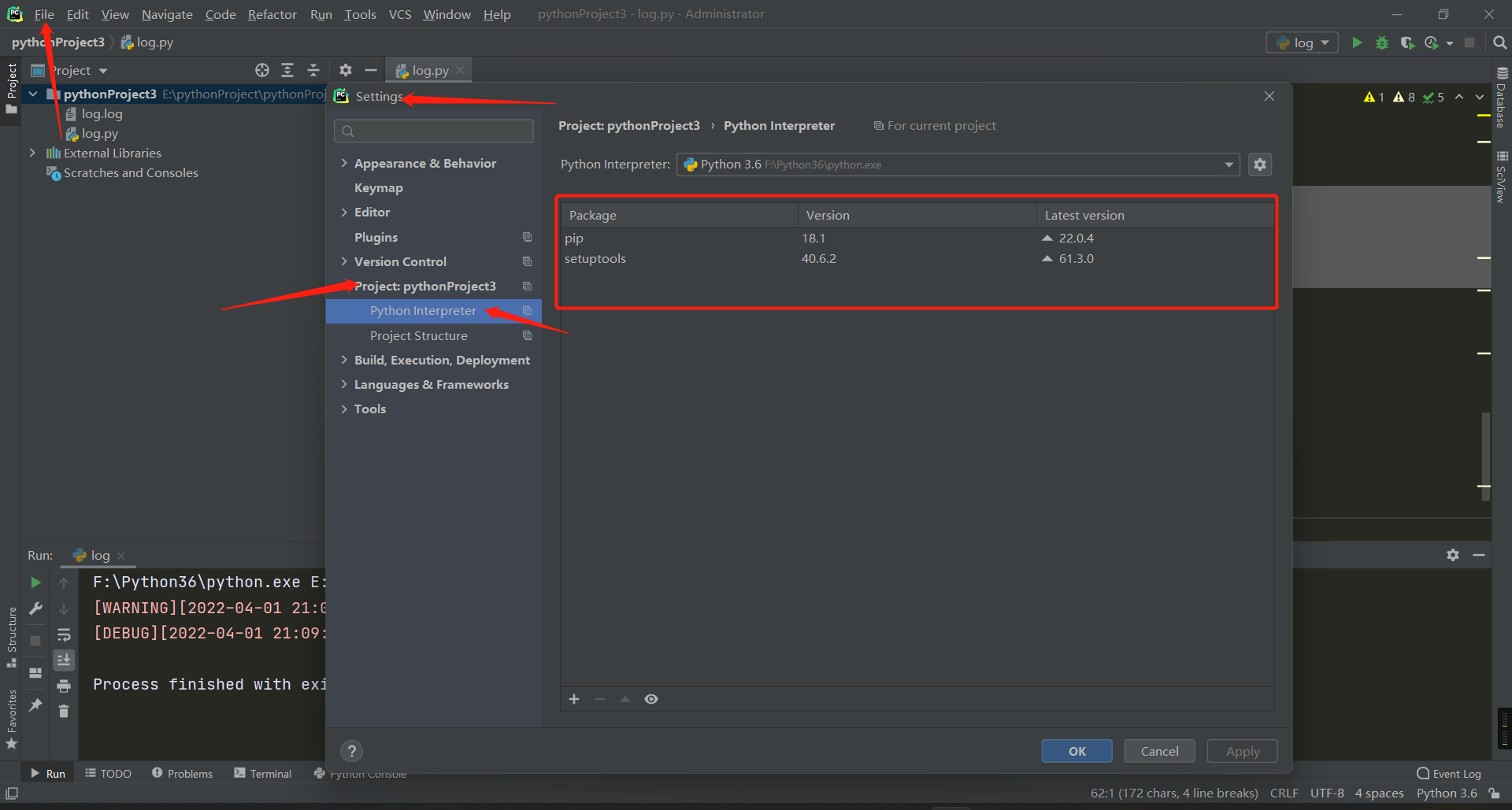Image resolution: width=1512 pixels, height=810 pixels.
Task: Start debugging with the bug icon
Action: coord(1382,43)
